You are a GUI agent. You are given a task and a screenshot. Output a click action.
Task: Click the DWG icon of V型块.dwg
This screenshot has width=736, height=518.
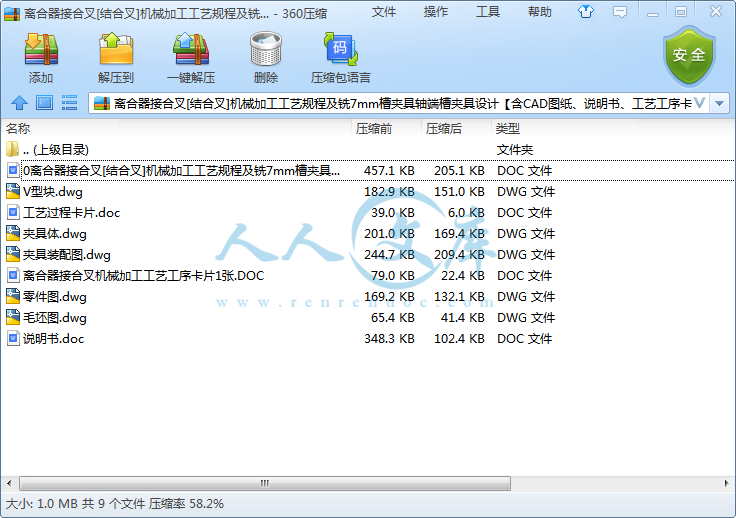(x=13, y=191)
